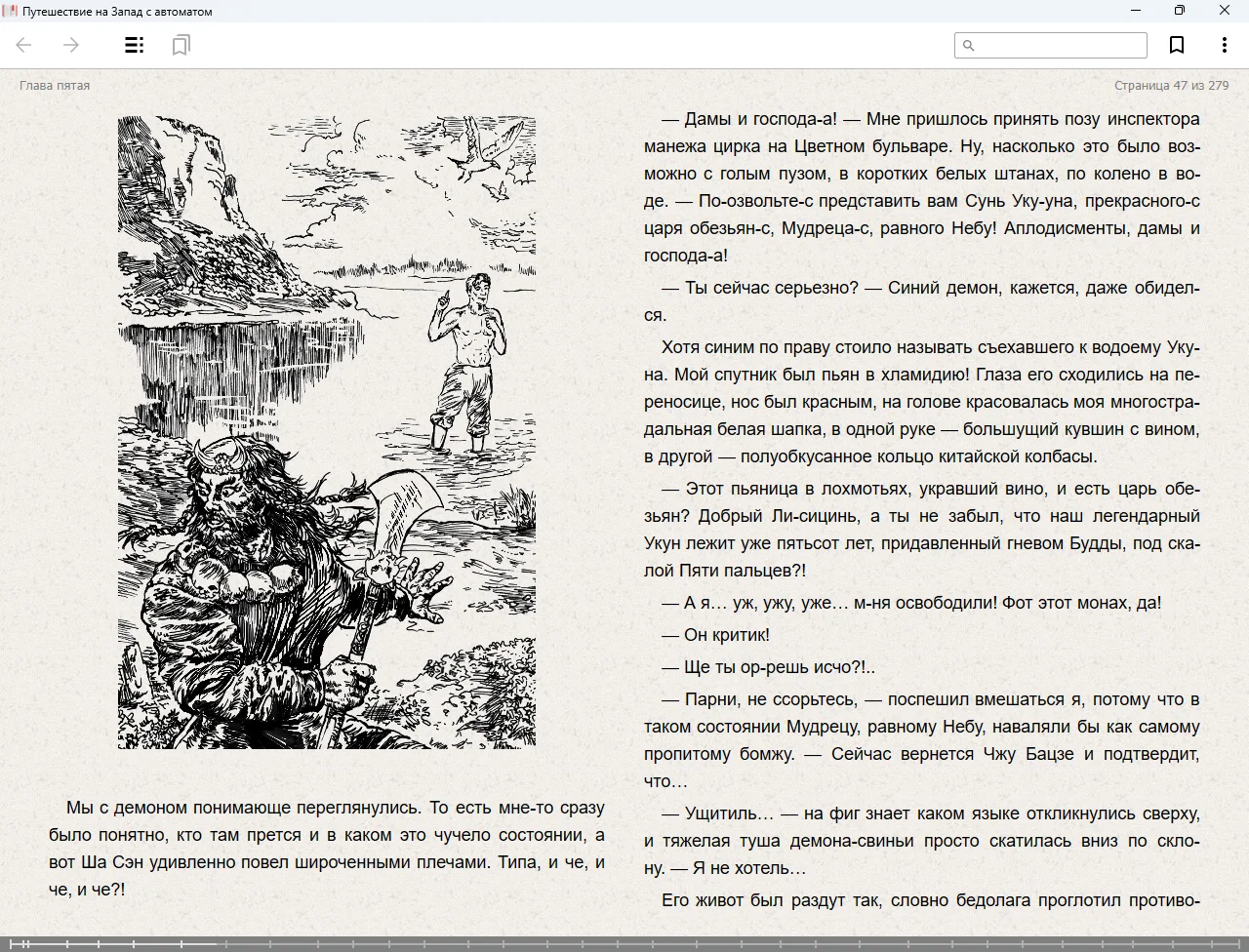Click the demon and monk illustration
Image resolution: width=1249 pixels, height=952 pixels.
327,432
